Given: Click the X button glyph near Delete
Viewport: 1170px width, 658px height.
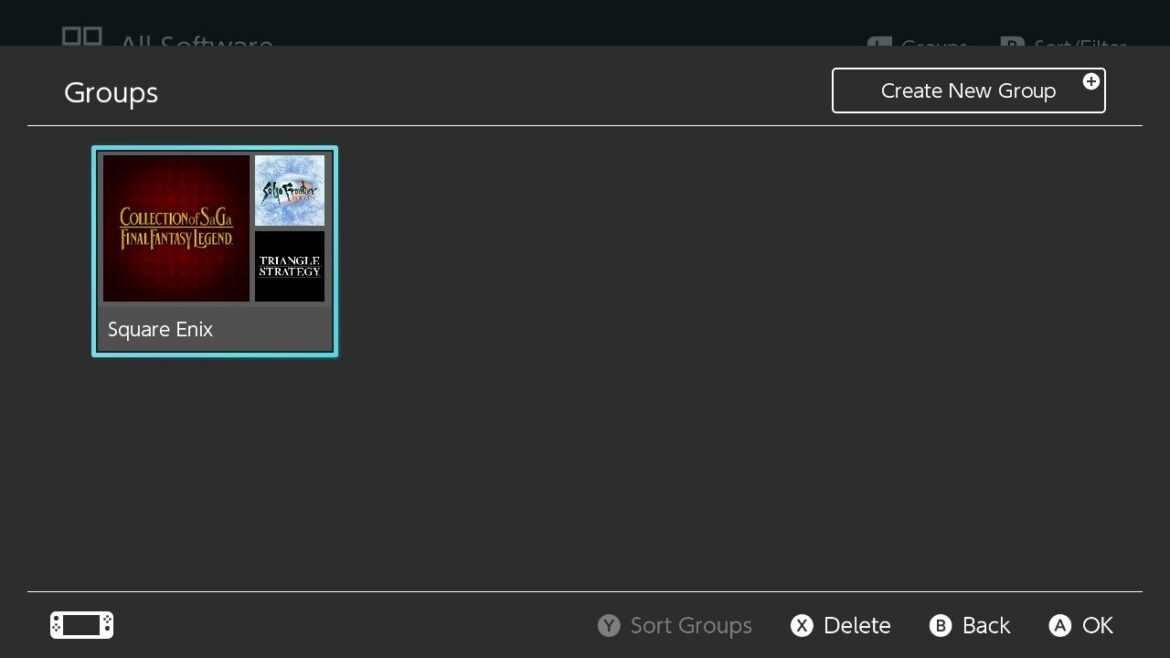Looking at the screenshot, I should point(803,625).
